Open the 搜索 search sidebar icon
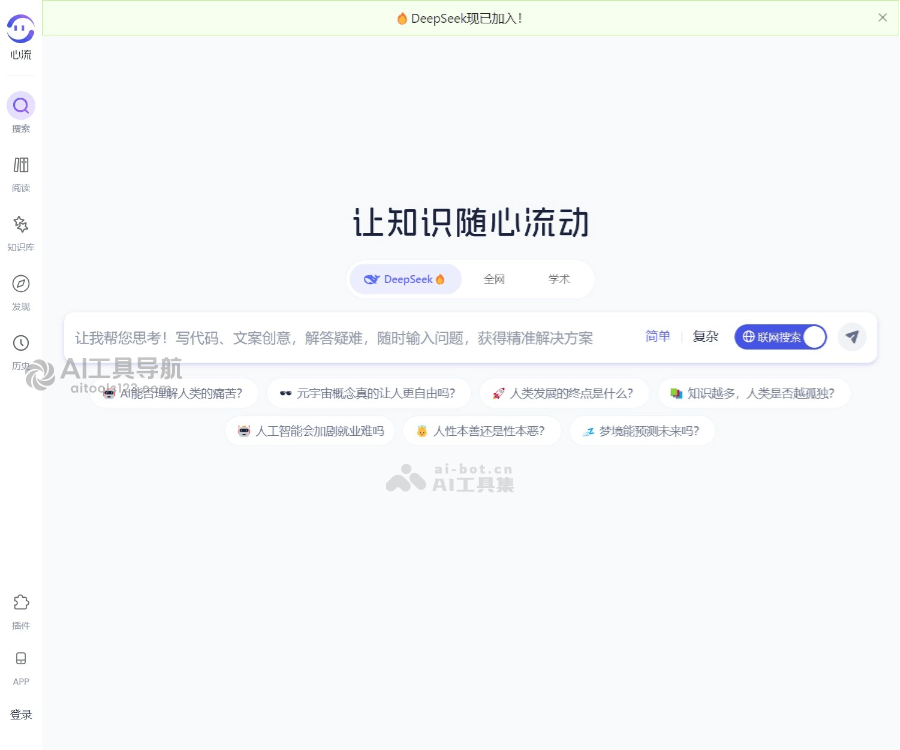 point(21,106)
